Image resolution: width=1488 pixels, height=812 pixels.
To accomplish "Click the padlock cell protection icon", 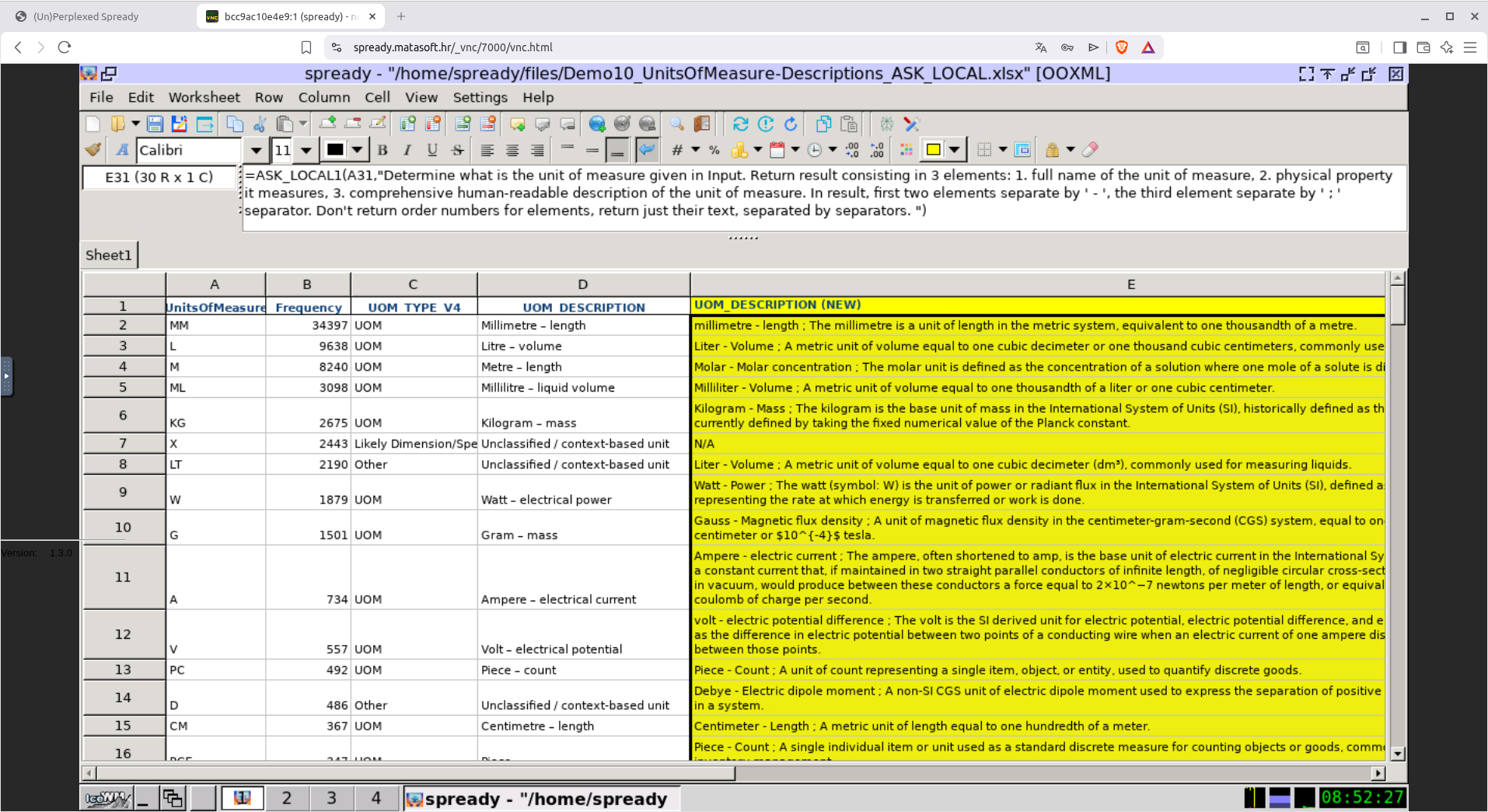I will tap(1052, 150).
